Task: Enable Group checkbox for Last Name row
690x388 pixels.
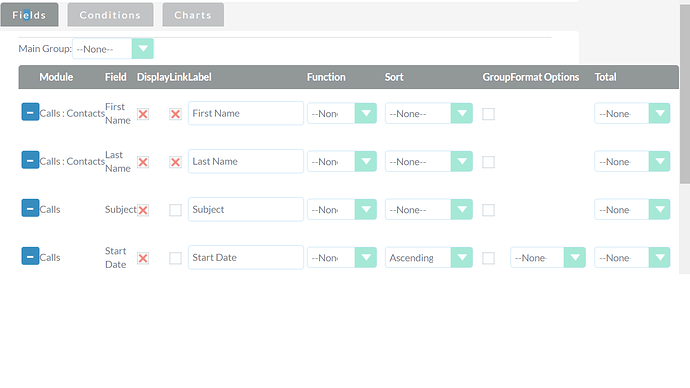Action: 488,162
